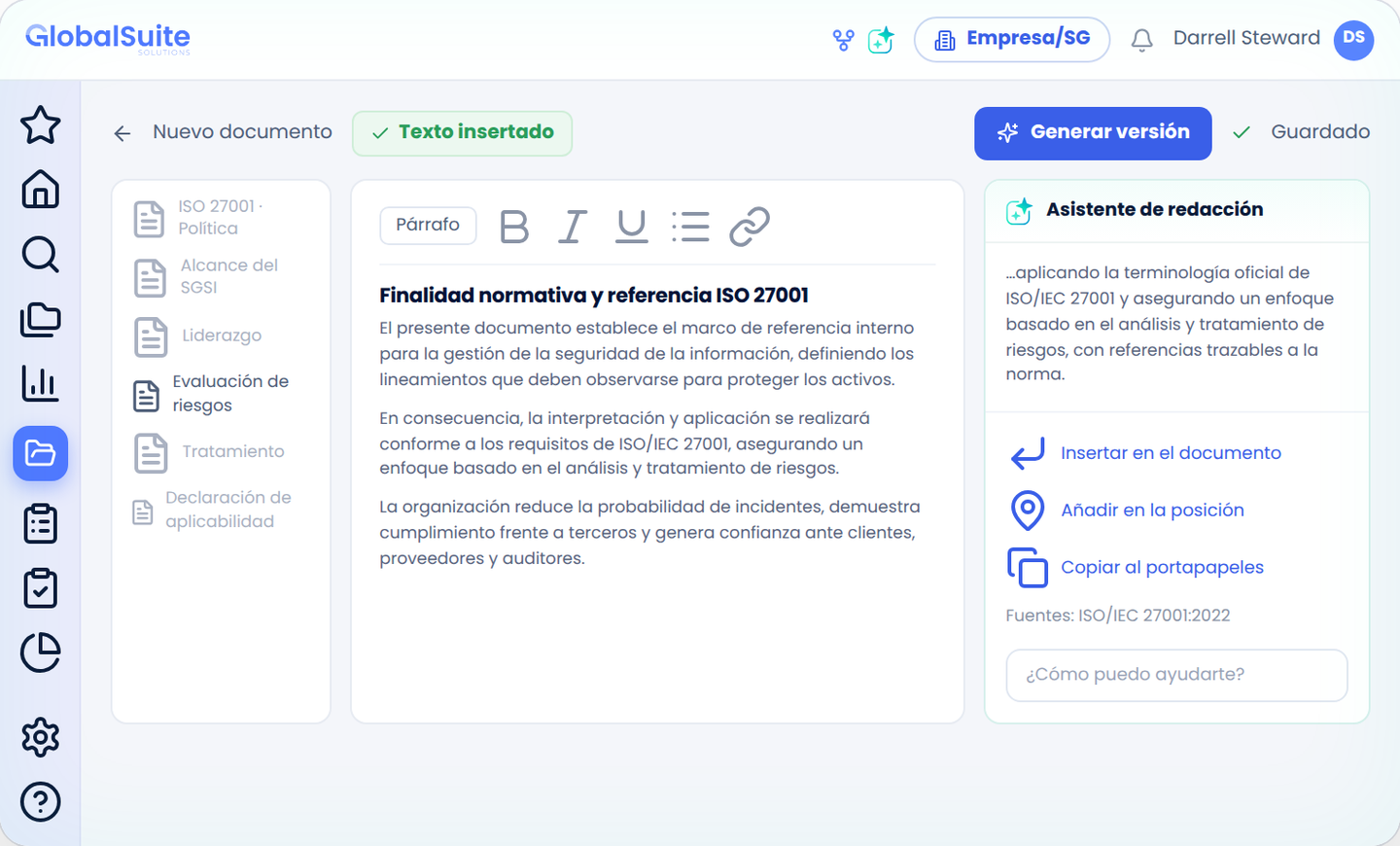Click the Asistente de redacción sparkle icon
Image resolution: width=1400 pixels, height=846 pixels.
[x=1019, y=210]
